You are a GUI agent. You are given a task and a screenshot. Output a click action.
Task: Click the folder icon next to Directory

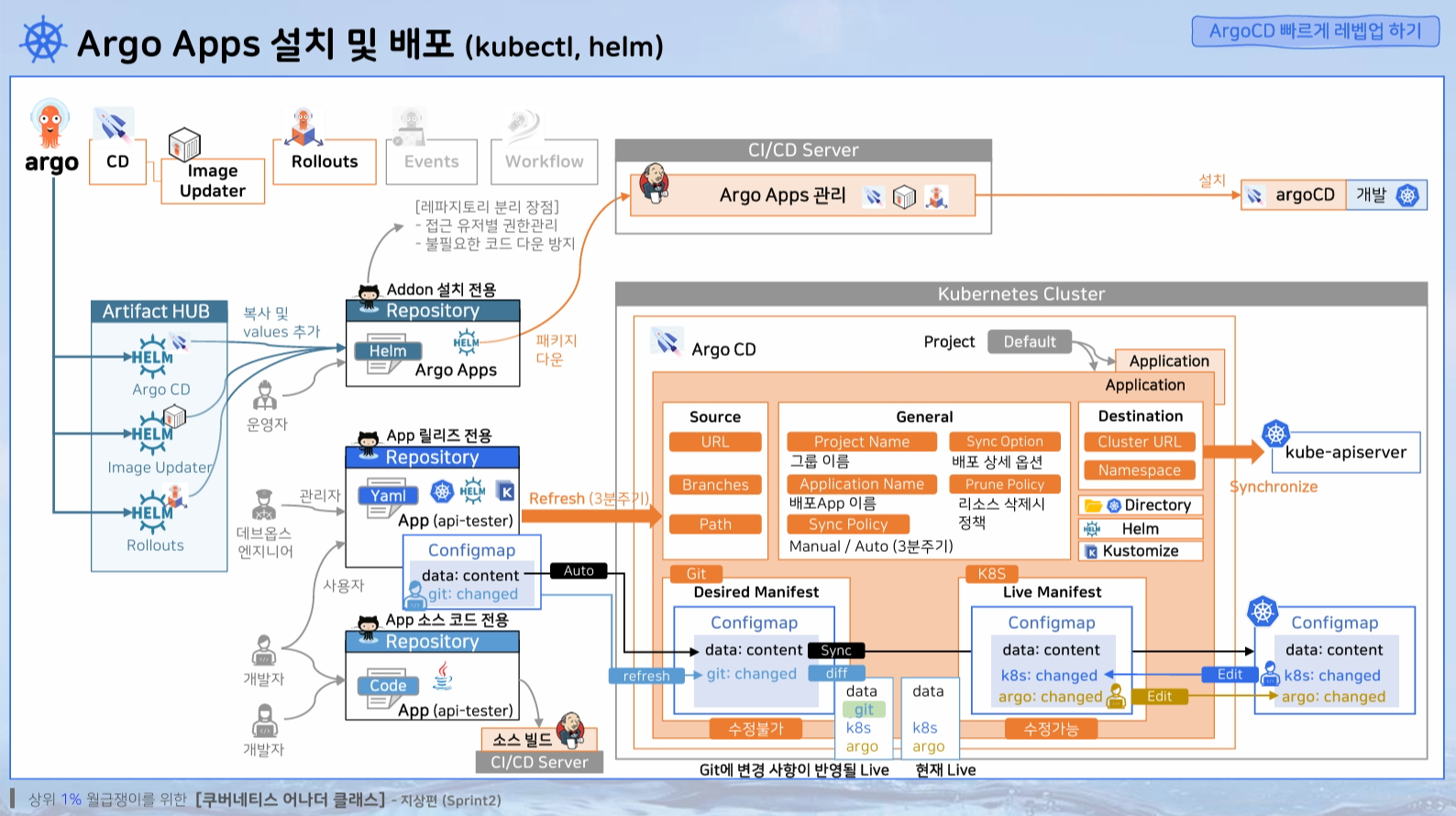tap(1093, 505)
